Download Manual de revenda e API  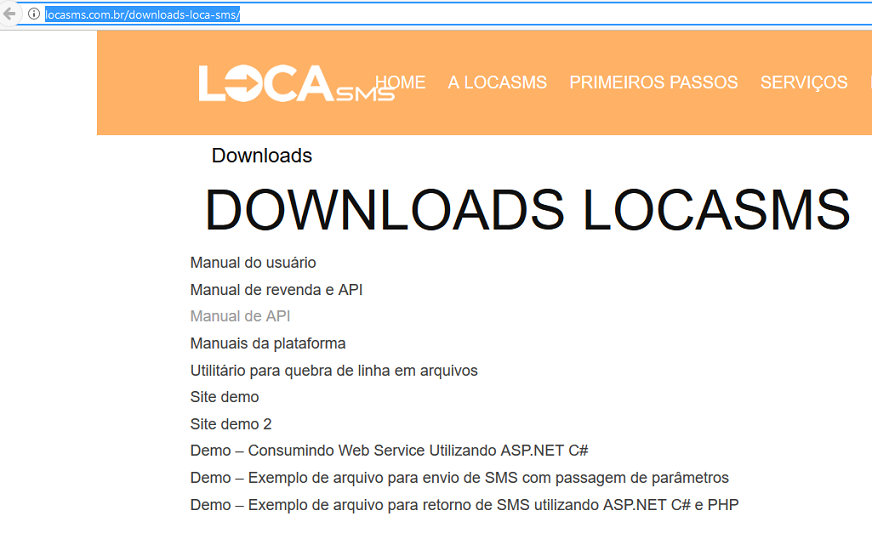pyautogui.click(x=276, y=290)
